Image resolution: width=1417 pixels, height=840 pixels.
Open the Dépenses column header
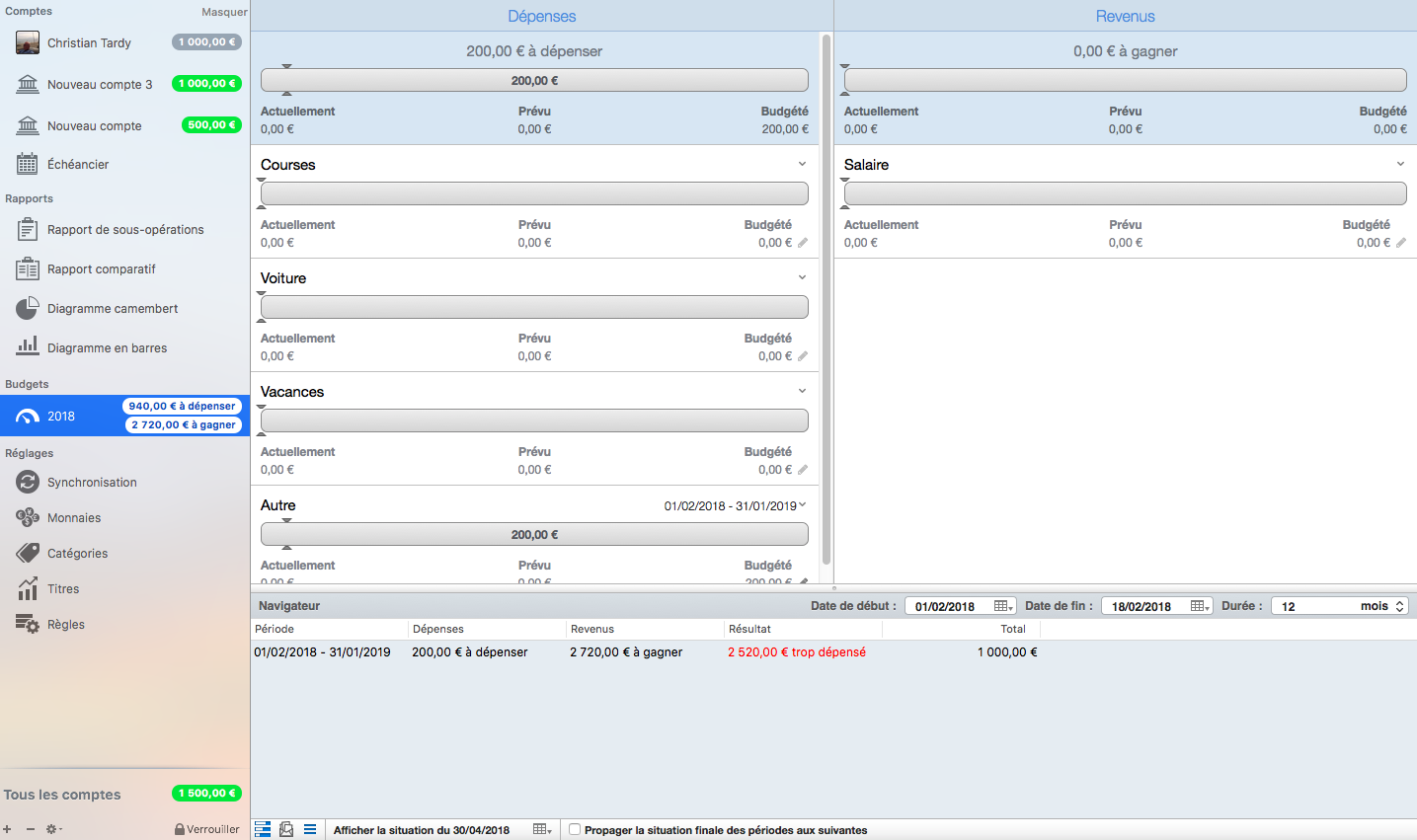[x=542, y=16]
